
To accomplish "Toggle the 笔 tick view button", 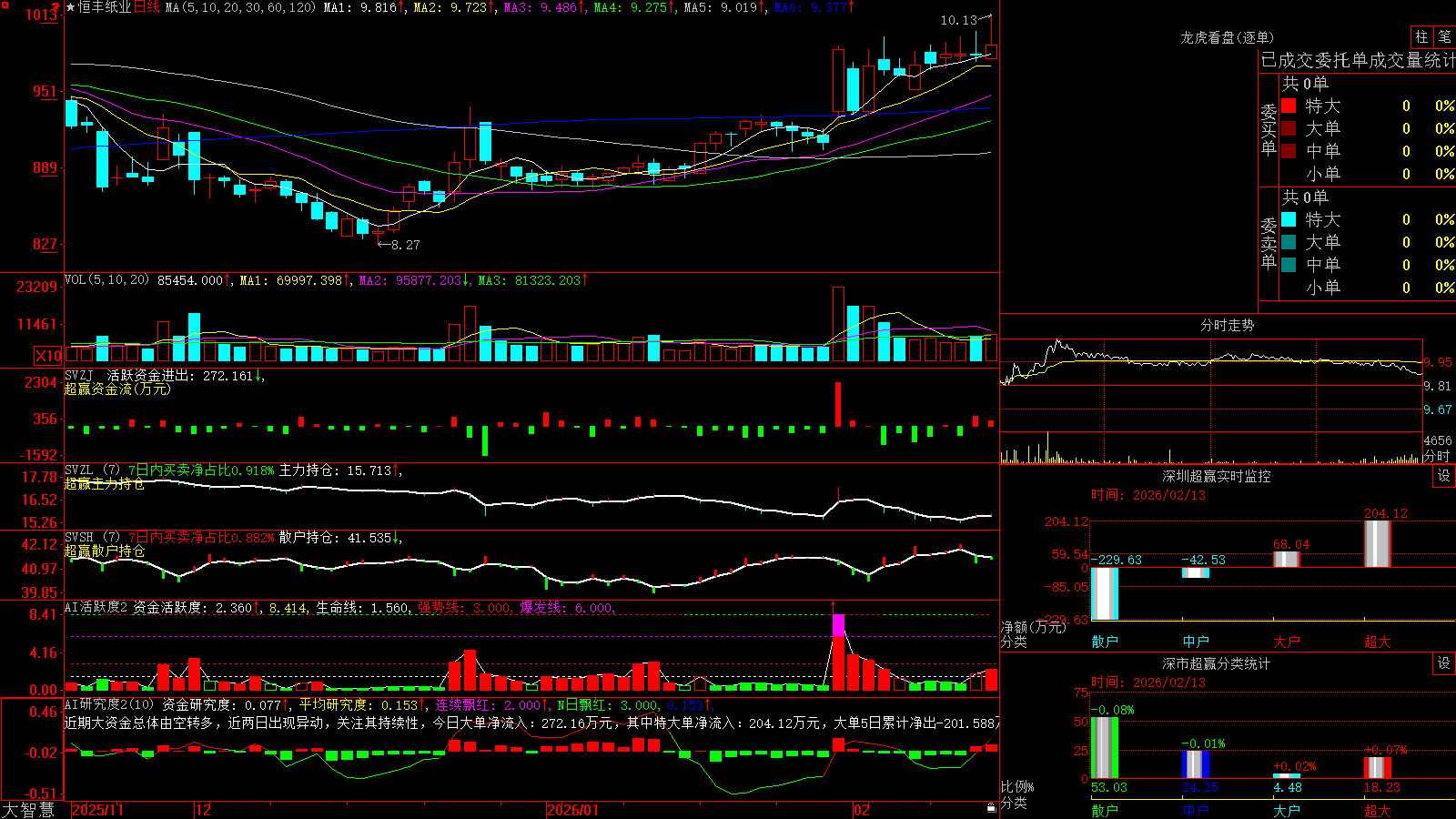I will tap(1444, 36).
